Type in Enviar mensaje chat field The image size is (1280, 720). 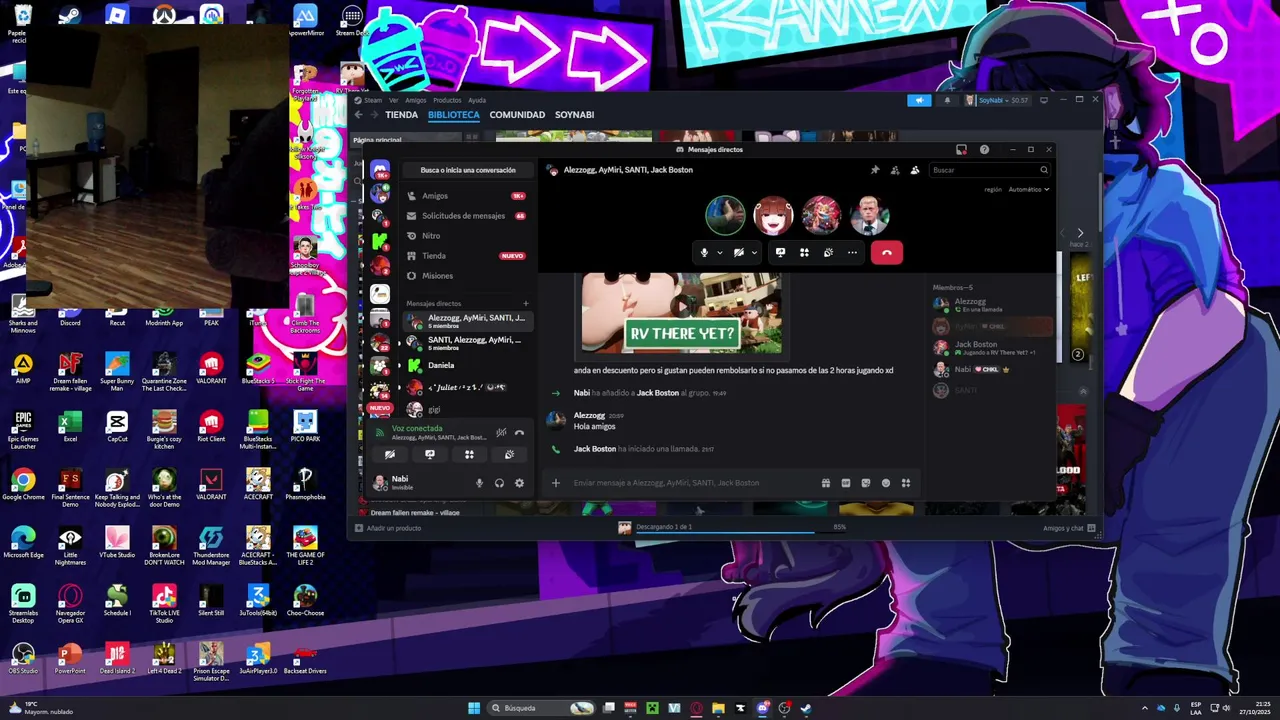pyautogui.click(x=690, y=483)
